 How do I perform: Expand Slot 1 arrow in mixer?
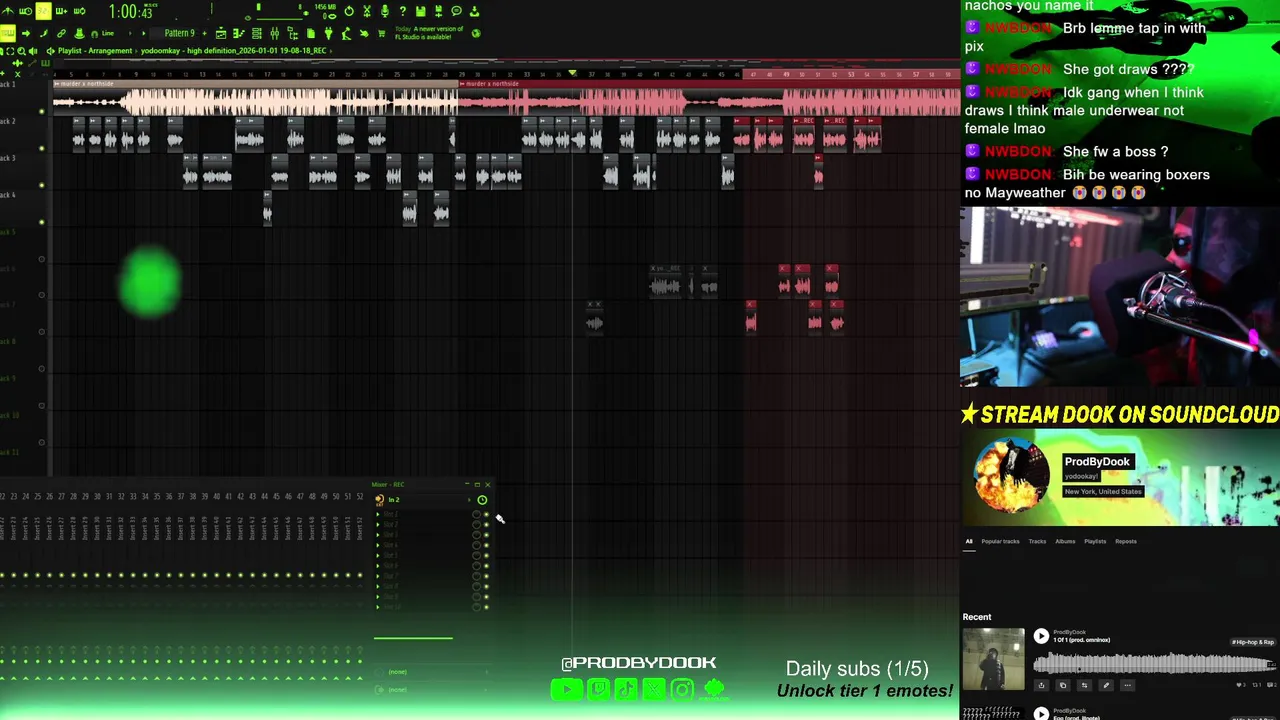click(378, 514)
